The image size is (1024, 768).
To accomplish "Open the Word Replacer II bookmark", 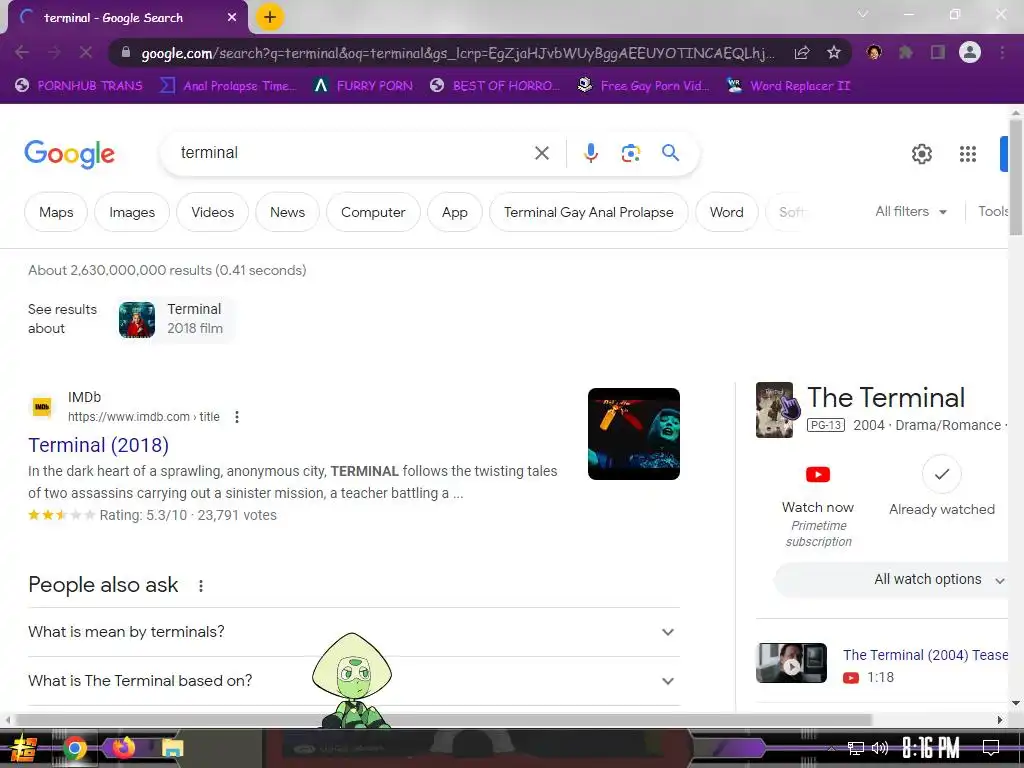I will (x=789, y=86).
